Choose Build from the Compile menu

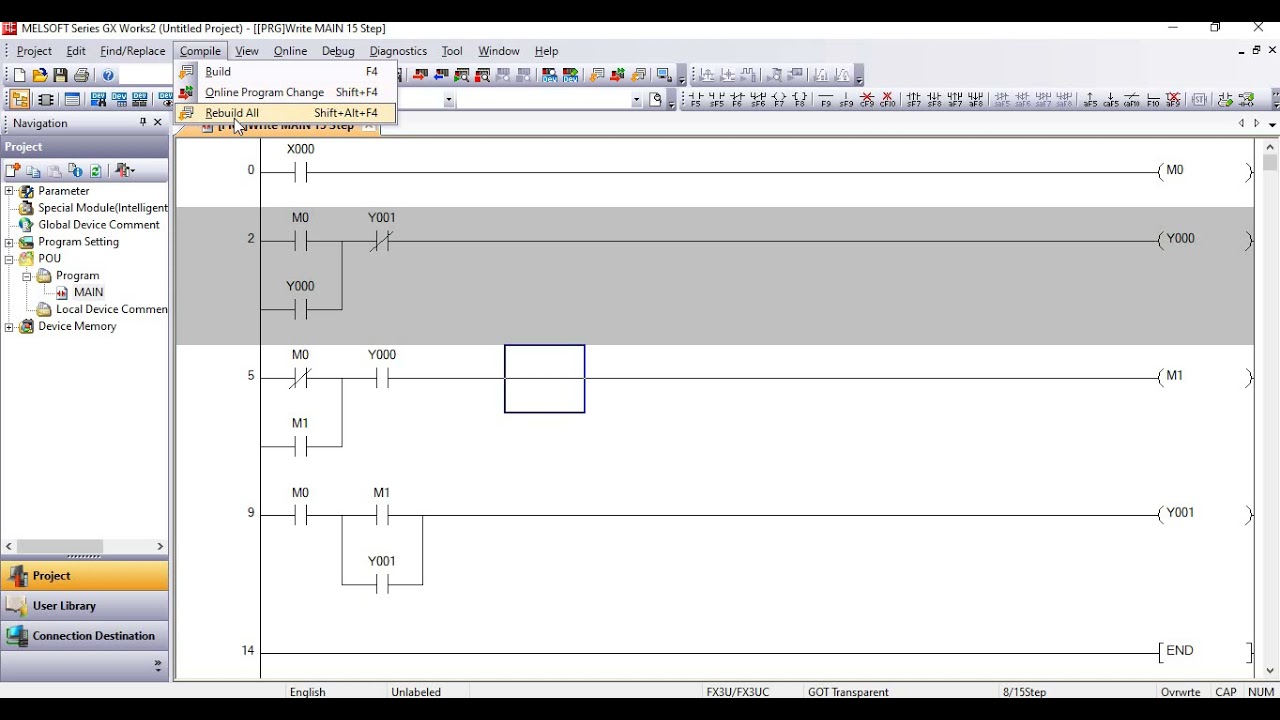click(285, 72)
